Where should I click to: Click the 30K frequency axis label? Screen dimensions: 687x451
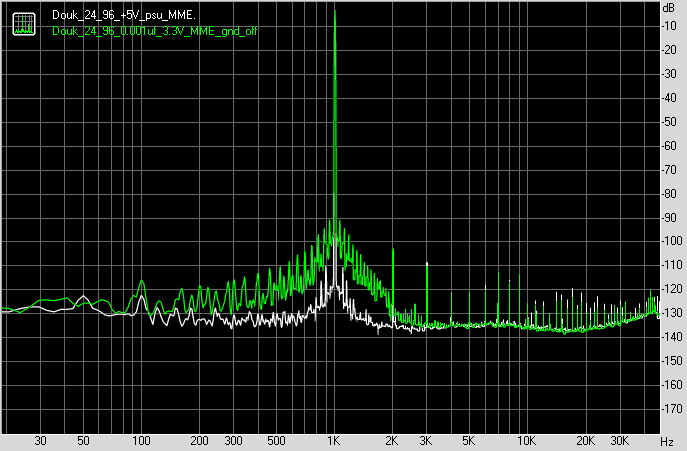click(x=619, y=440)
